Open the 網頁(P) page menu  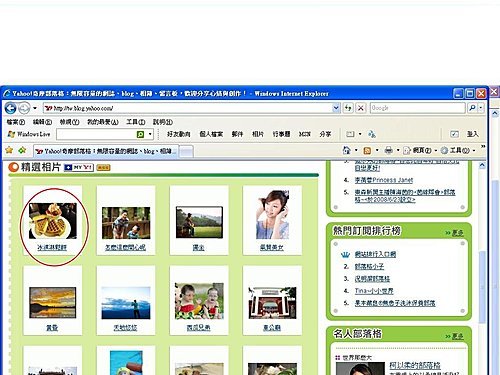point(419,151)
